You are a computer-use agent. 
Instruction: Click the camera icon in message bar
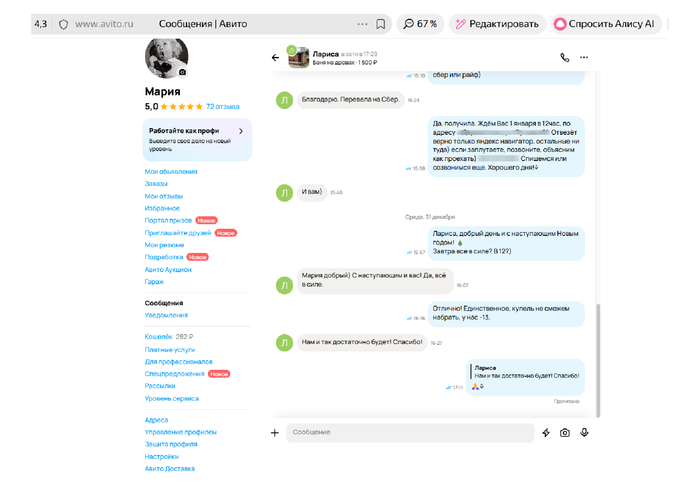[x=565, y=432]
